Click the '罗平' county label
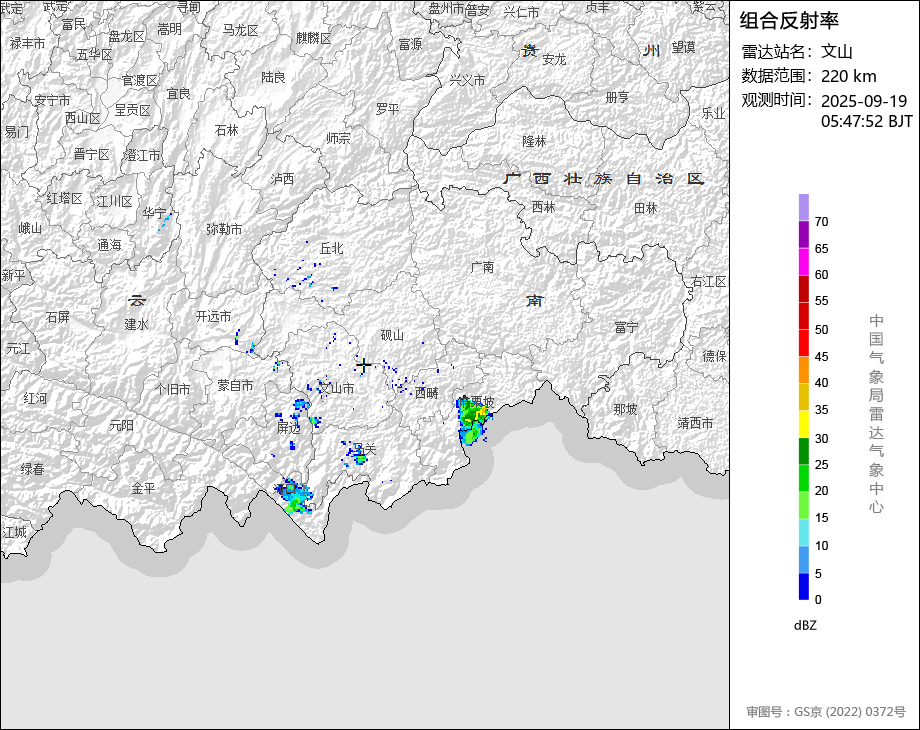Viewport: 920px width, 730px height. tap(387, 109)
